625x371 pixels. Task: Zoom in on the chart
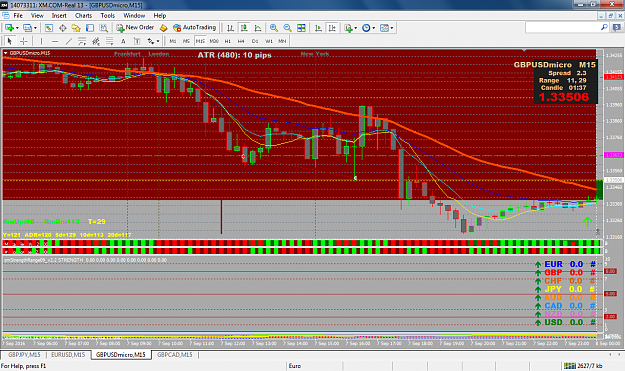pos(273,28)
